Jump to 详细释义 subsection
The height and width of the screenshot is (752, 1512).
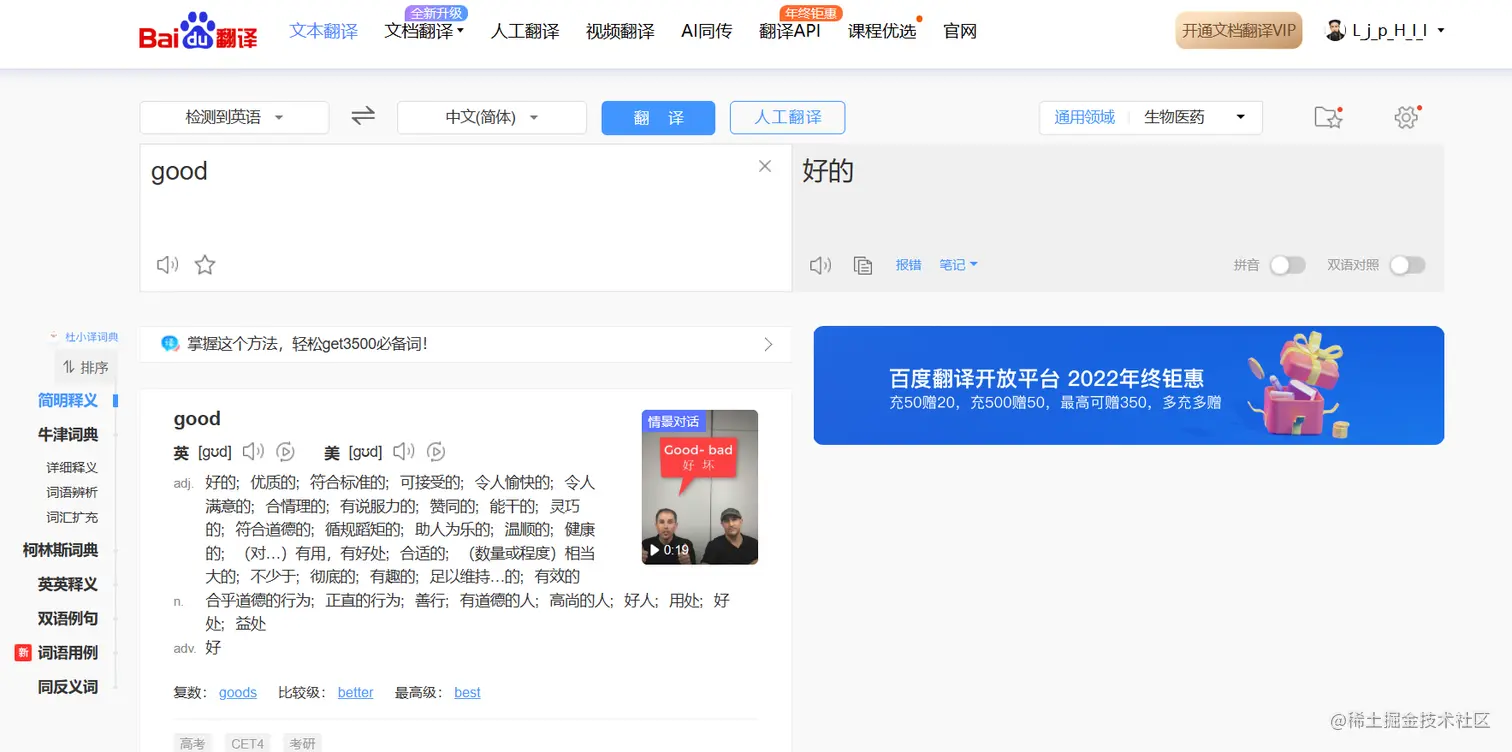[x=72, y=467]
